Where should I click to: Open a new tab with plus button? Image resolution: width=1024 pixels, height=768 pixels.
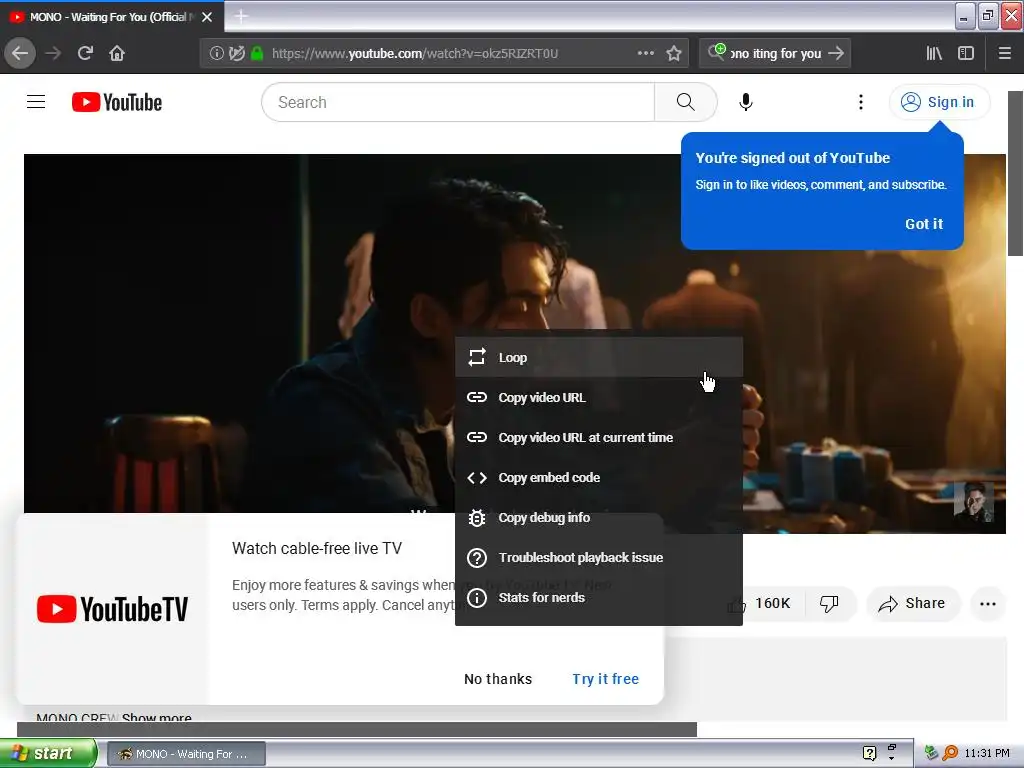point(241,16)
